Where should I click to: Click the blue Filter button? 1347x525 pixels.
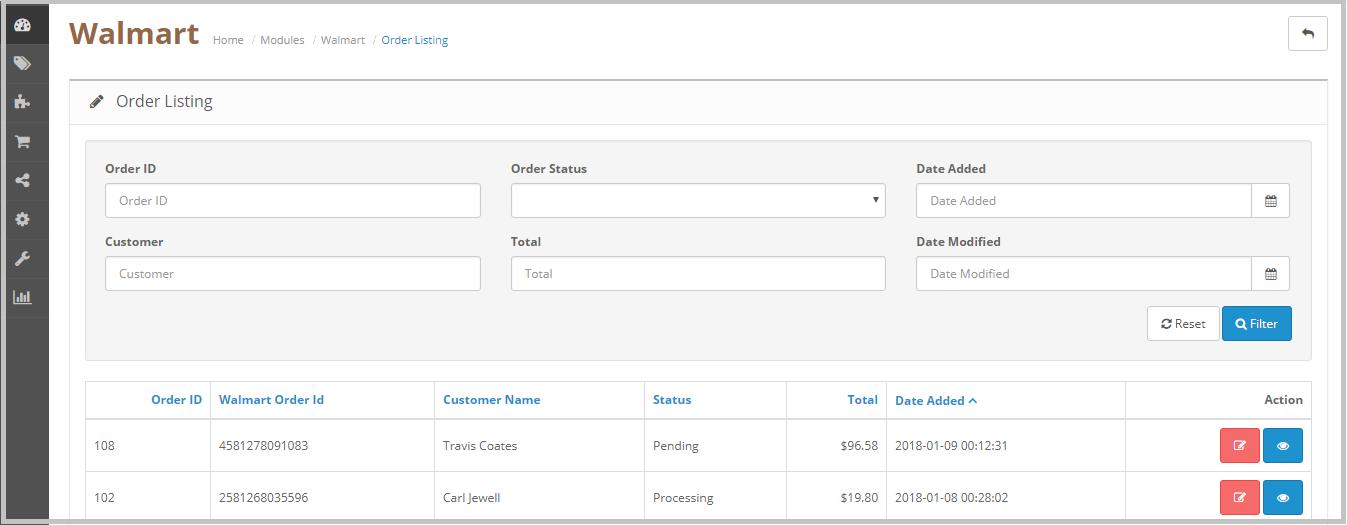(x=1257, y=323)
